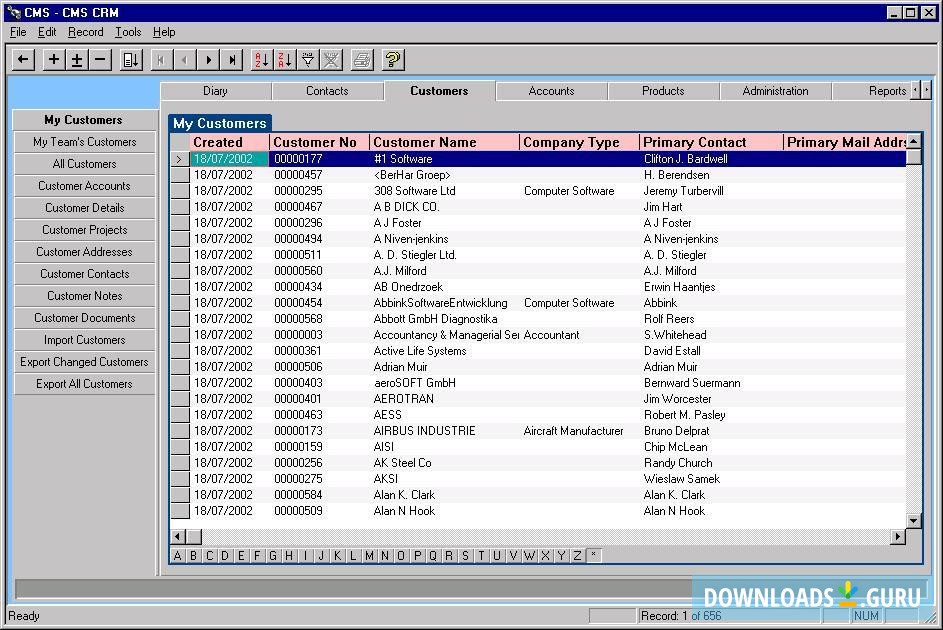943x630 pixels.
Task: Click the question mark help icon
Action: (x=392, y=60)
